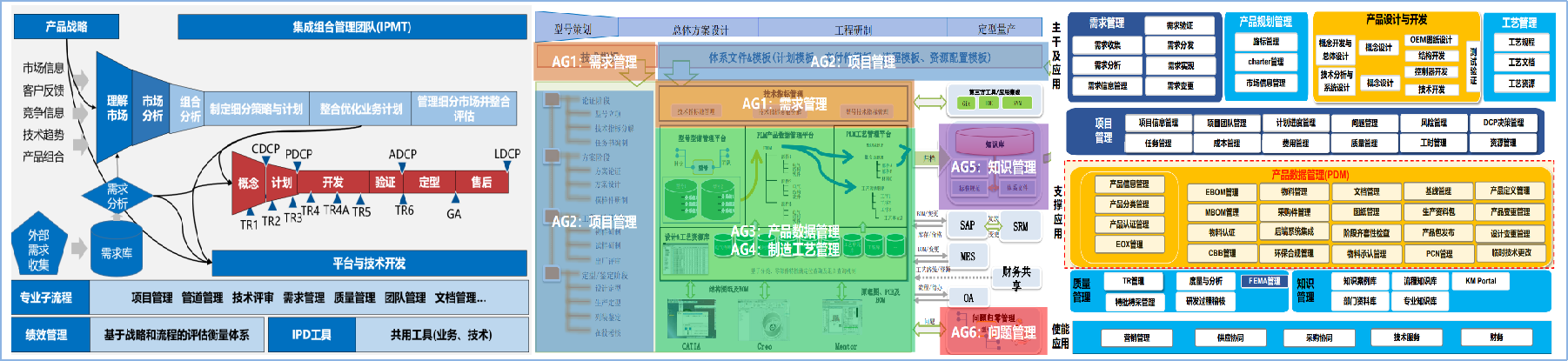The height and width of the screenshot is (361, 1568).
Task: Click the 集成组合管理团队(IPMT) banner
Action: [352, 27]
